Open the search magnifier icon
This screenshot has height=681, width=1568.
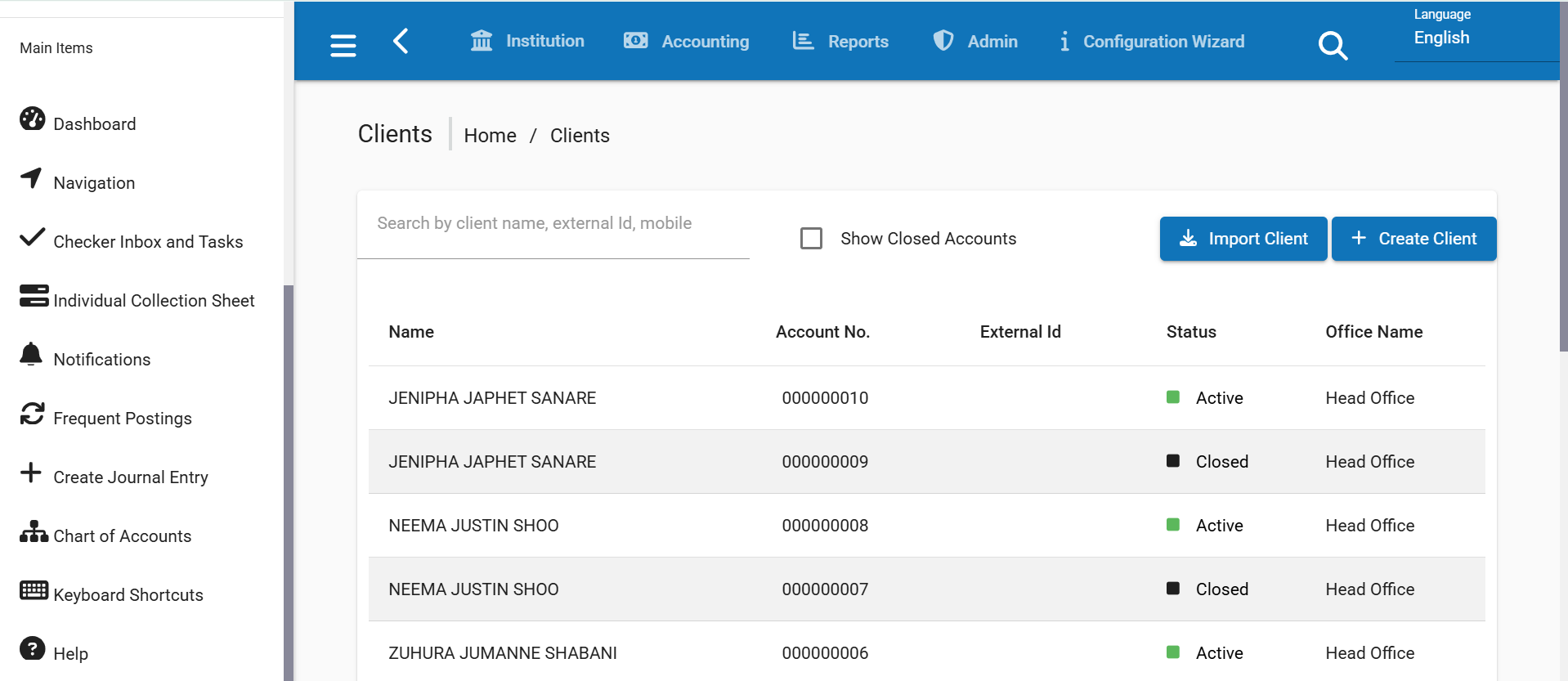pos(1332,45)
